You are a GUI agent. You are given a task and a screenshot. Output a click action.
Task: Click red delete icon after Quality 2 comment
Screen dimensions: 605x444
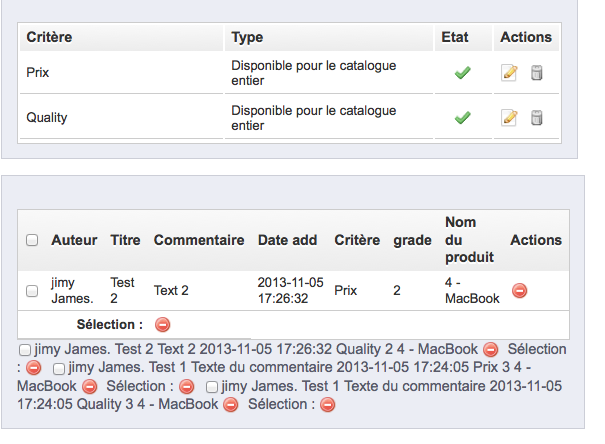pos(490,350)
